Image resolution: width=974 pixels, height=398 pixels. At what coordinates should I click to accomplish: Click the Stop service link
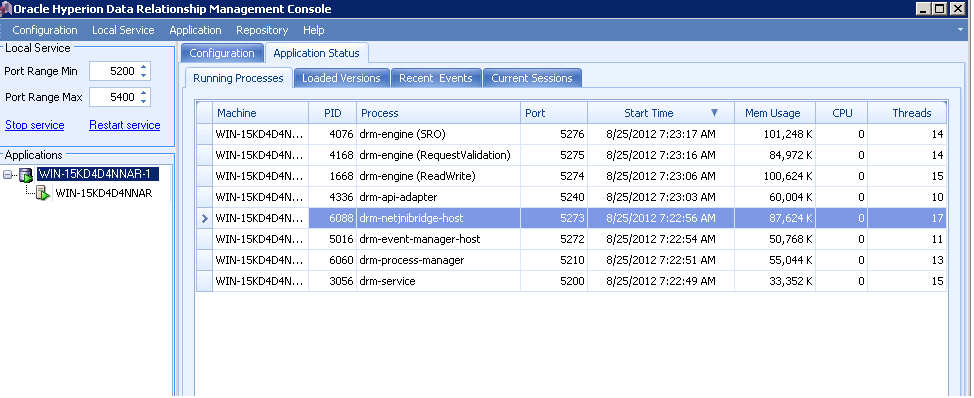(x=35, y=125)
